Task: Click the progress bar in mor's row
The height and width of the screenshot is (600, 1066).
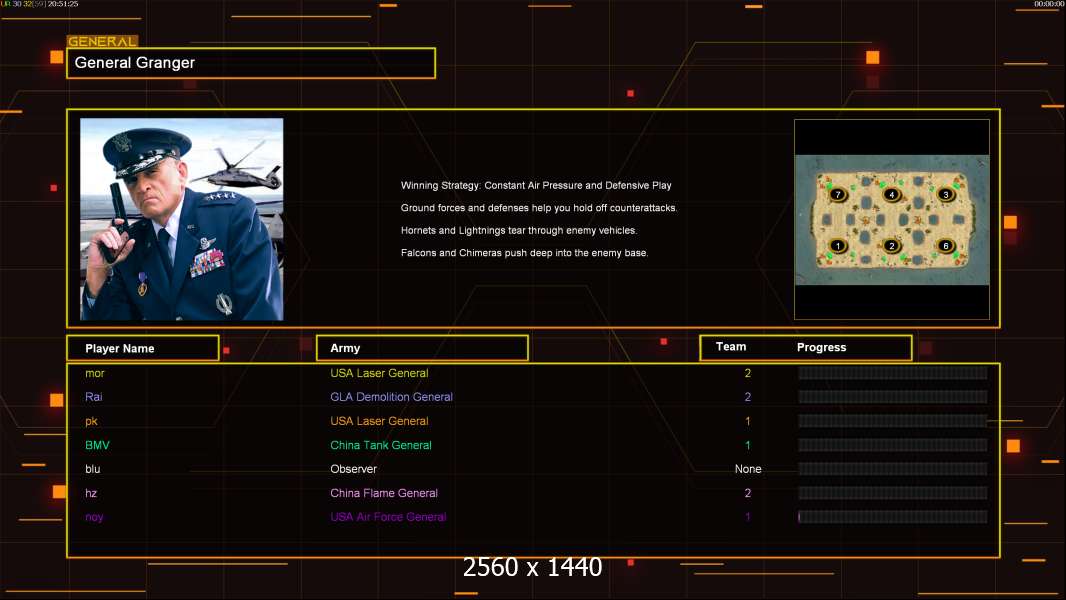Action: (x=892, y=373)
